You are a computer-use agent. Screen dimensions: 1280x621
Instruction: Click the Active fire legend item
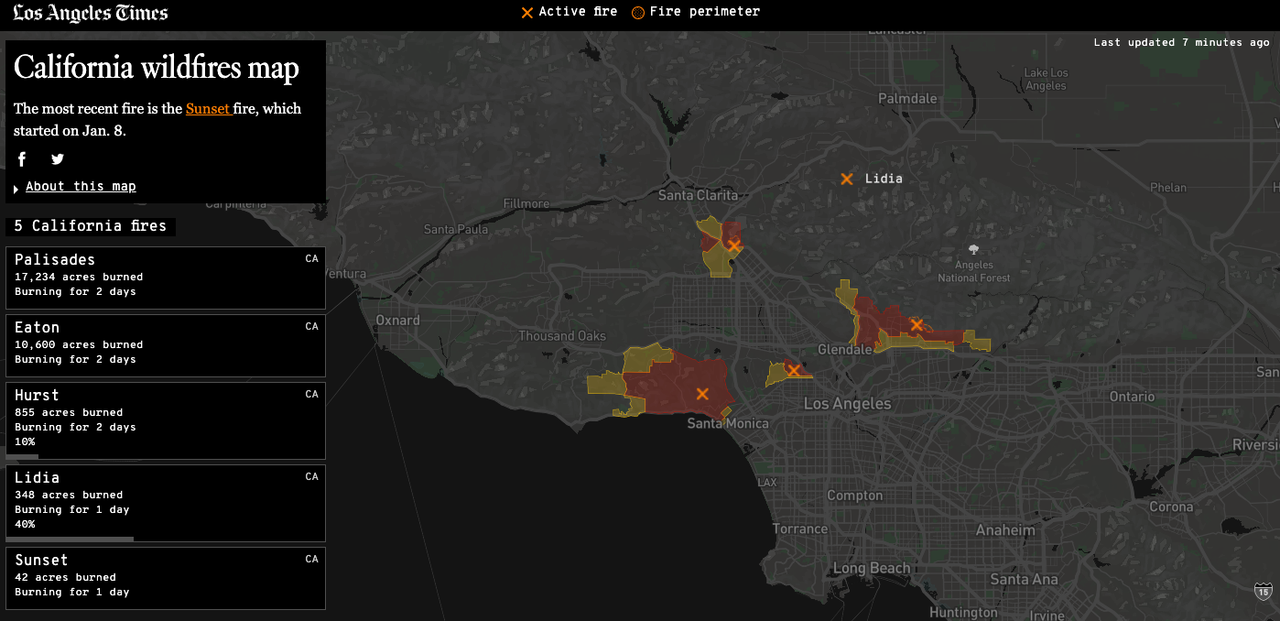tap(569, 12)
